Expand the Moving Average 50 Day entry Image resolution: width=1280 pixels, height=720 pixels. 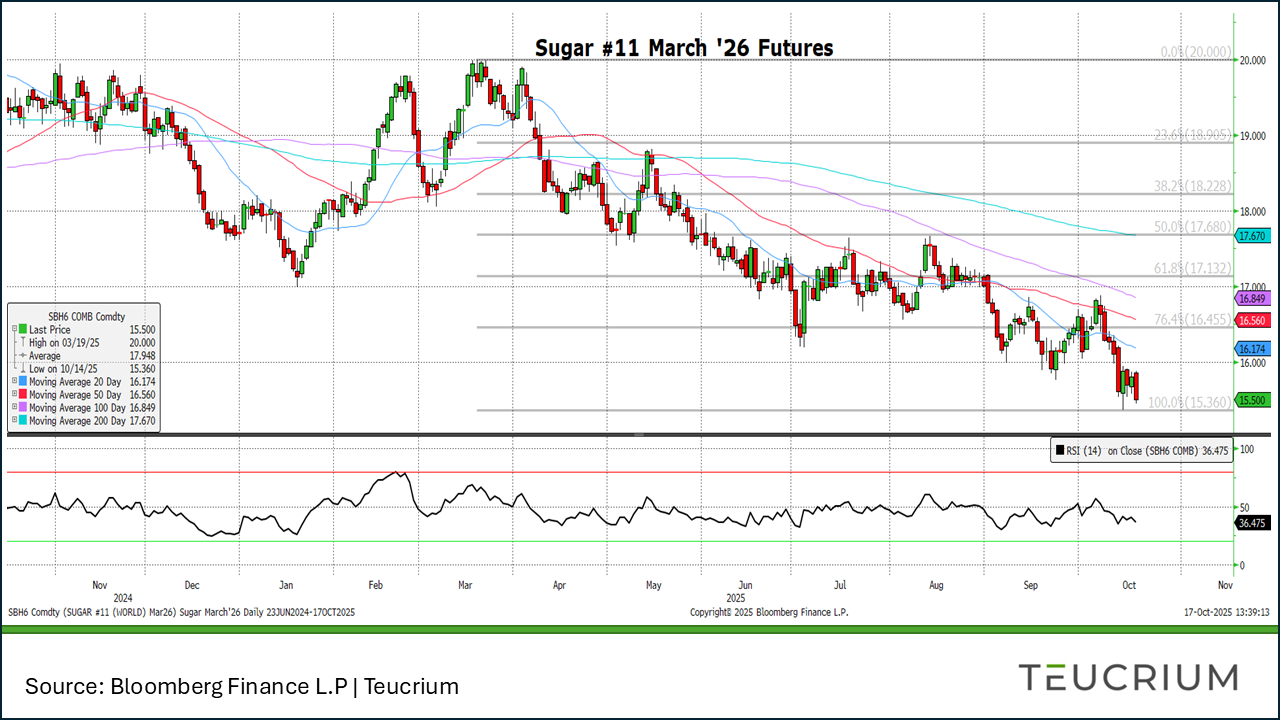click(x=14, y=395)
